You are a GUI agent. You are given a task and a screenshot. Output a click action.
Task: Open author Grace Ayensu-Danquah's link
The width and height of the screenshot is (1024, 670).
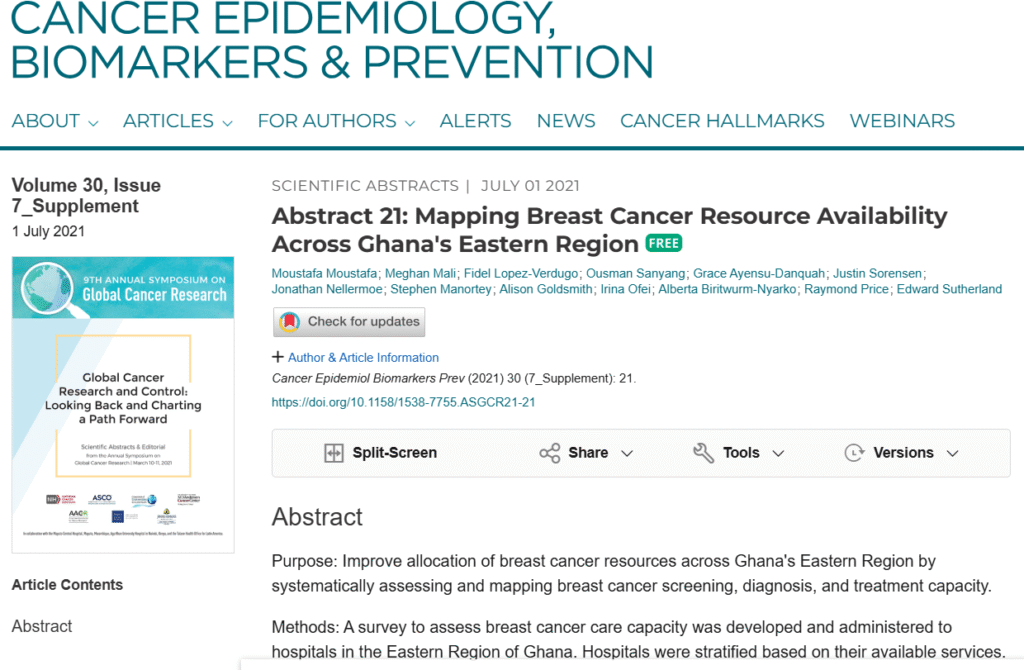(759, 274)
